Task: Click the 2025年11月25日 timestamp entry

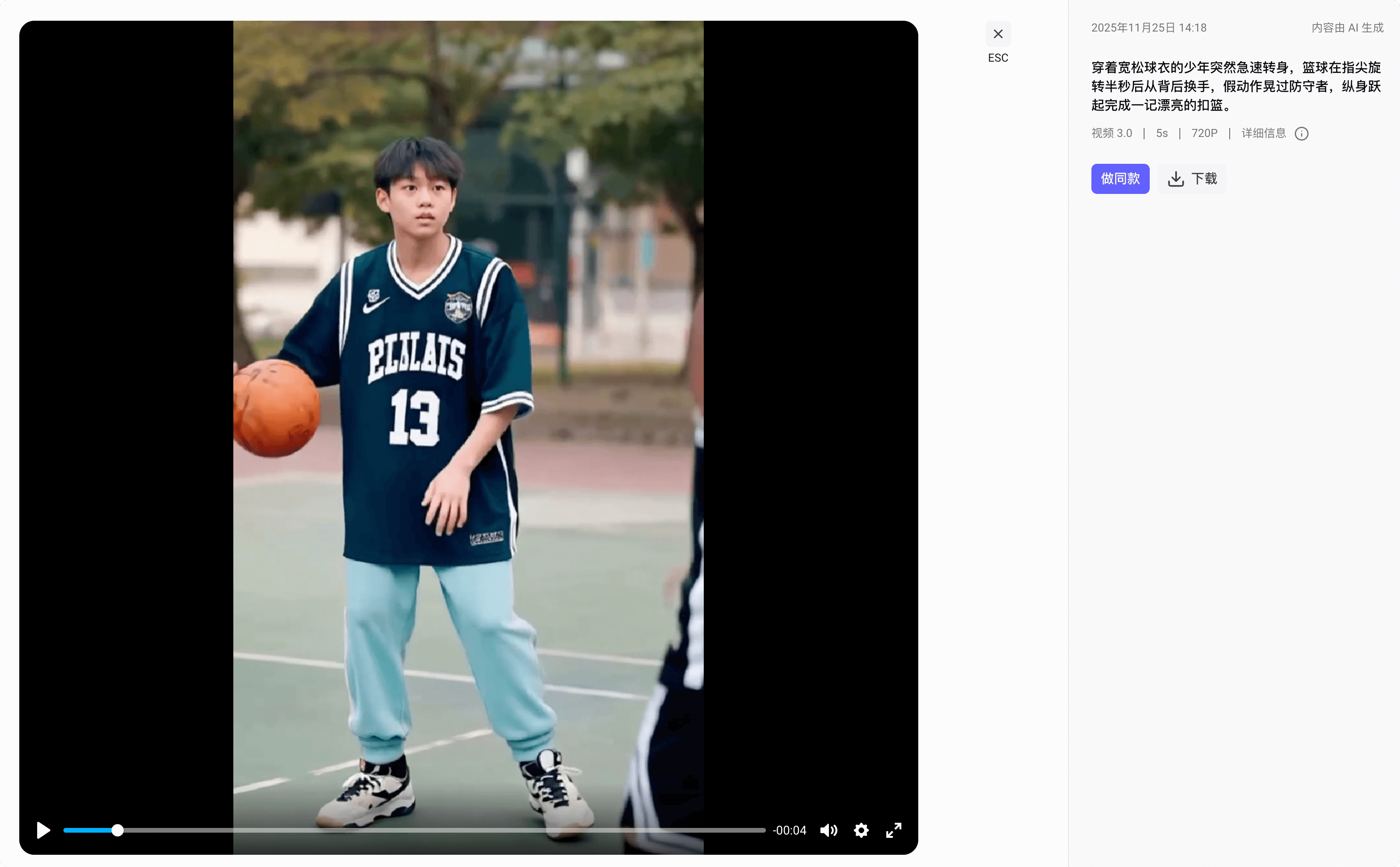Action: tap(1148, 27)
